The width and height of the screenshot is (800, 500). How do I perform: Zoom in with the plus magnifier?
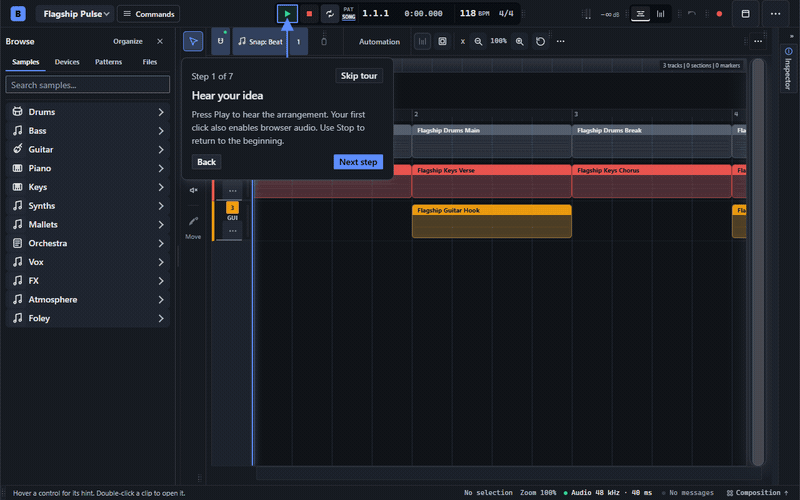(519, 41)
